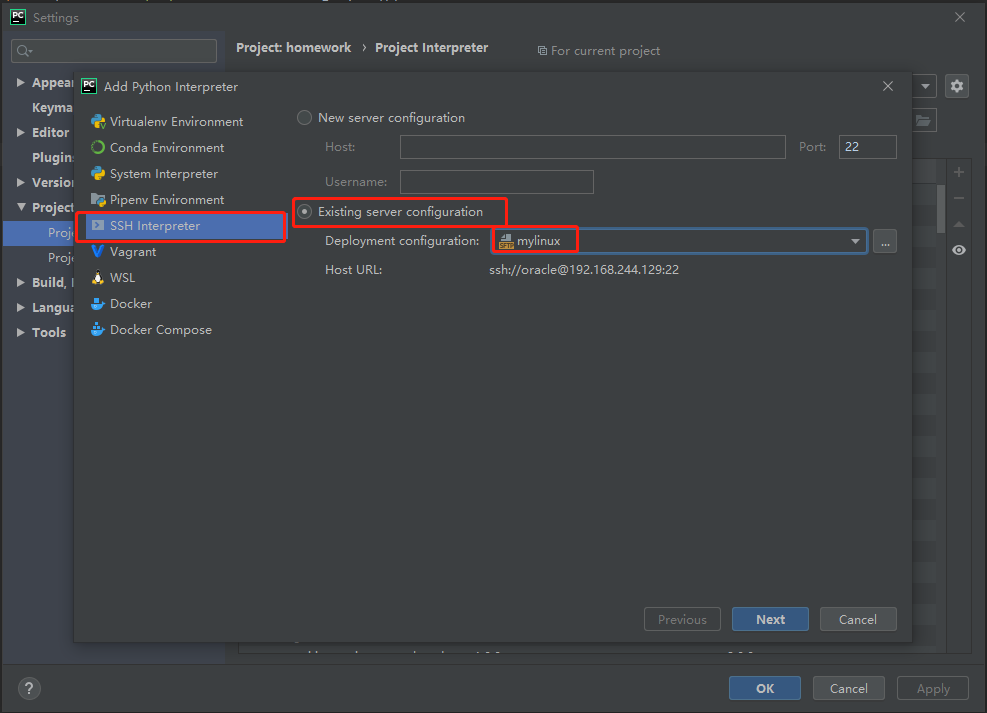Viewport: 987px width, 713px height.
Task: Open the interpreter gear settings icon
Action: click(956, 86)
